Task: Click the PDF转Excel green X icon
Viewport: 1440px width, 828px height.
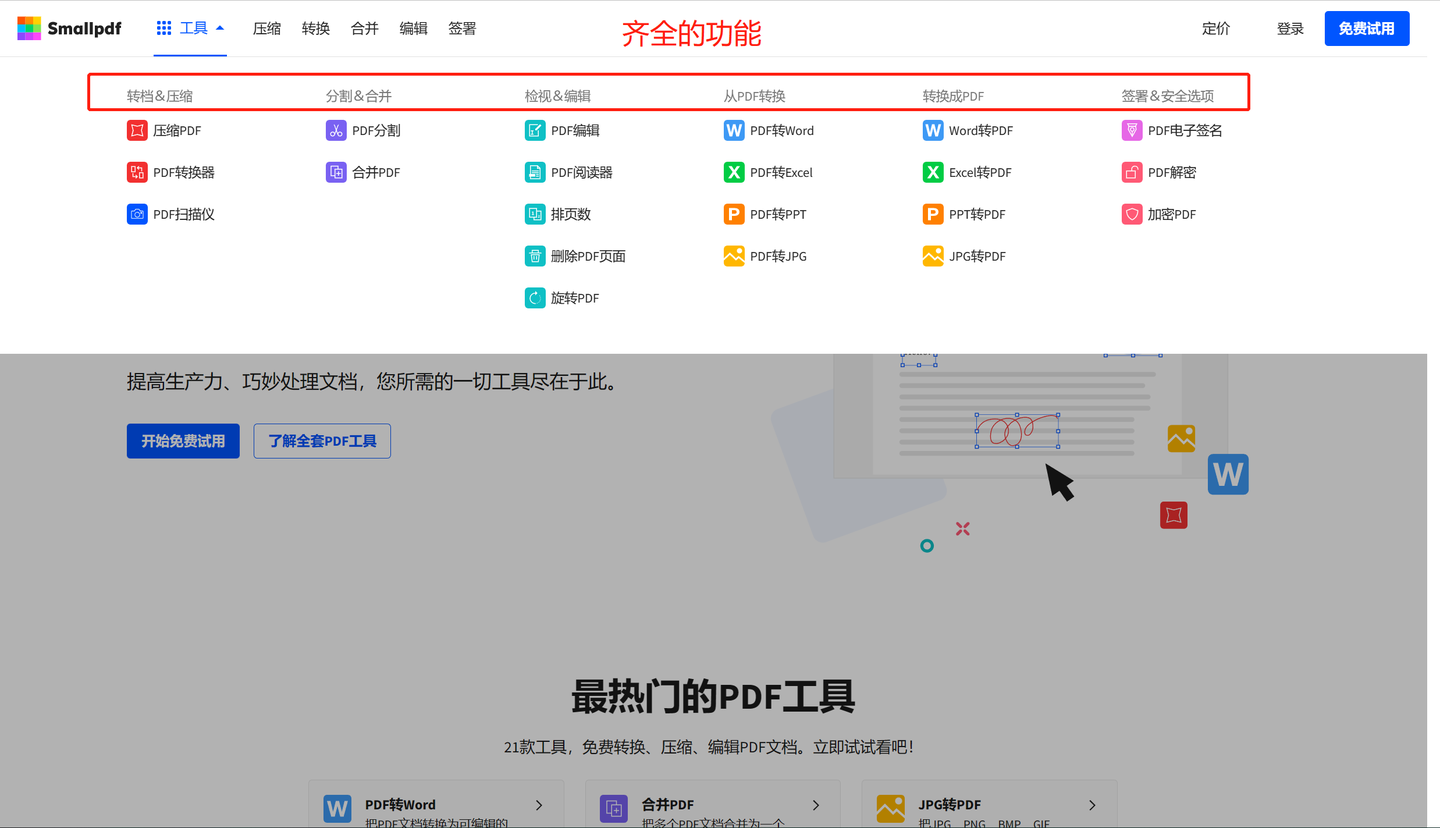Action: 734,172
